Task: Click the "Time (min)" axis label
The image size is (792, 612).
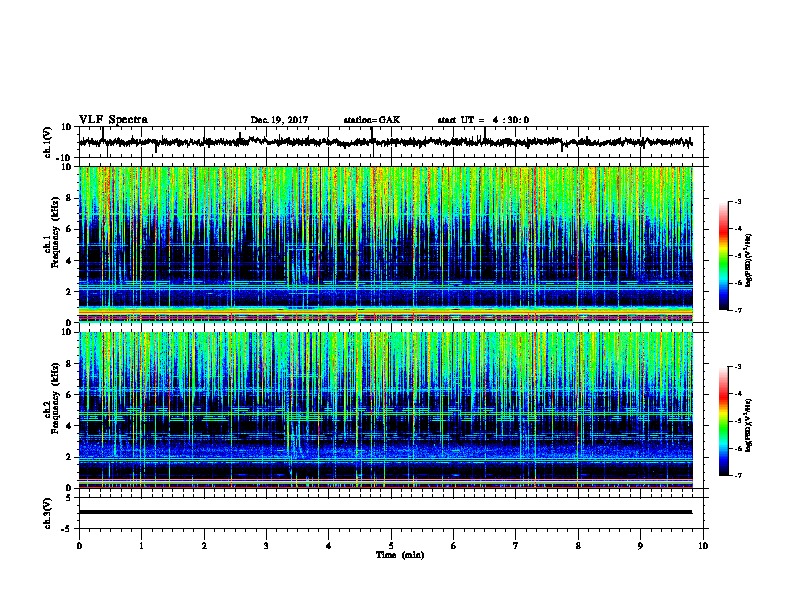Action: pyautogui.click(x=400, y=555)
